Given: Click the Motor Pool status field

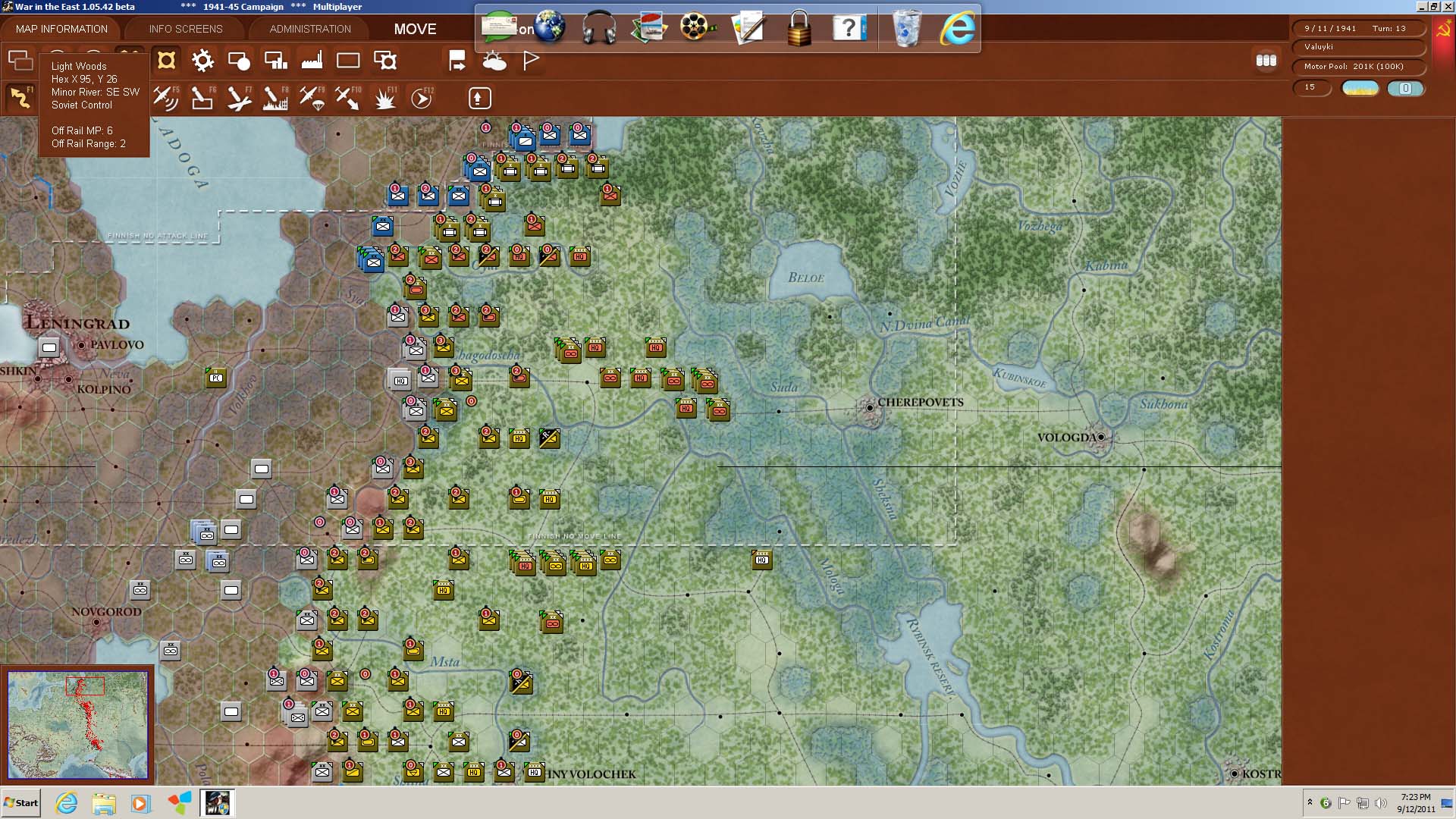Looking at the screenshot, I should 1358,67.
